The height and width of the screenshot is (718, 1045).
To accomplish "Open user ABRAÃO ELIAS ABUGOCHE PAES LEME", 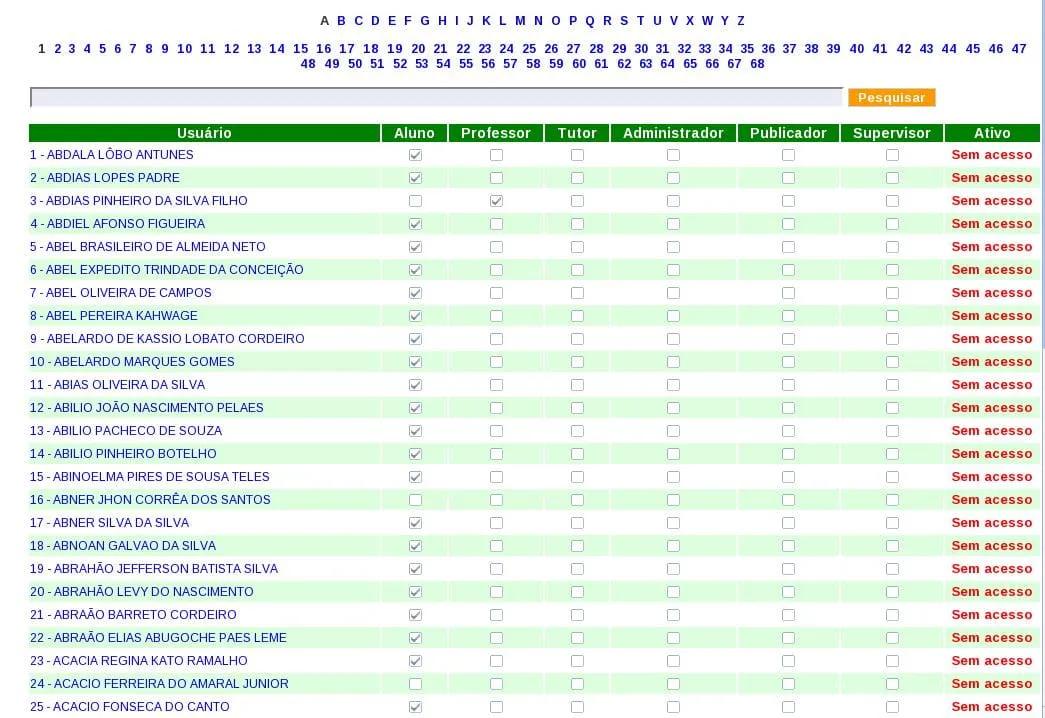I will pyautogui.click(x=158, y=638).
